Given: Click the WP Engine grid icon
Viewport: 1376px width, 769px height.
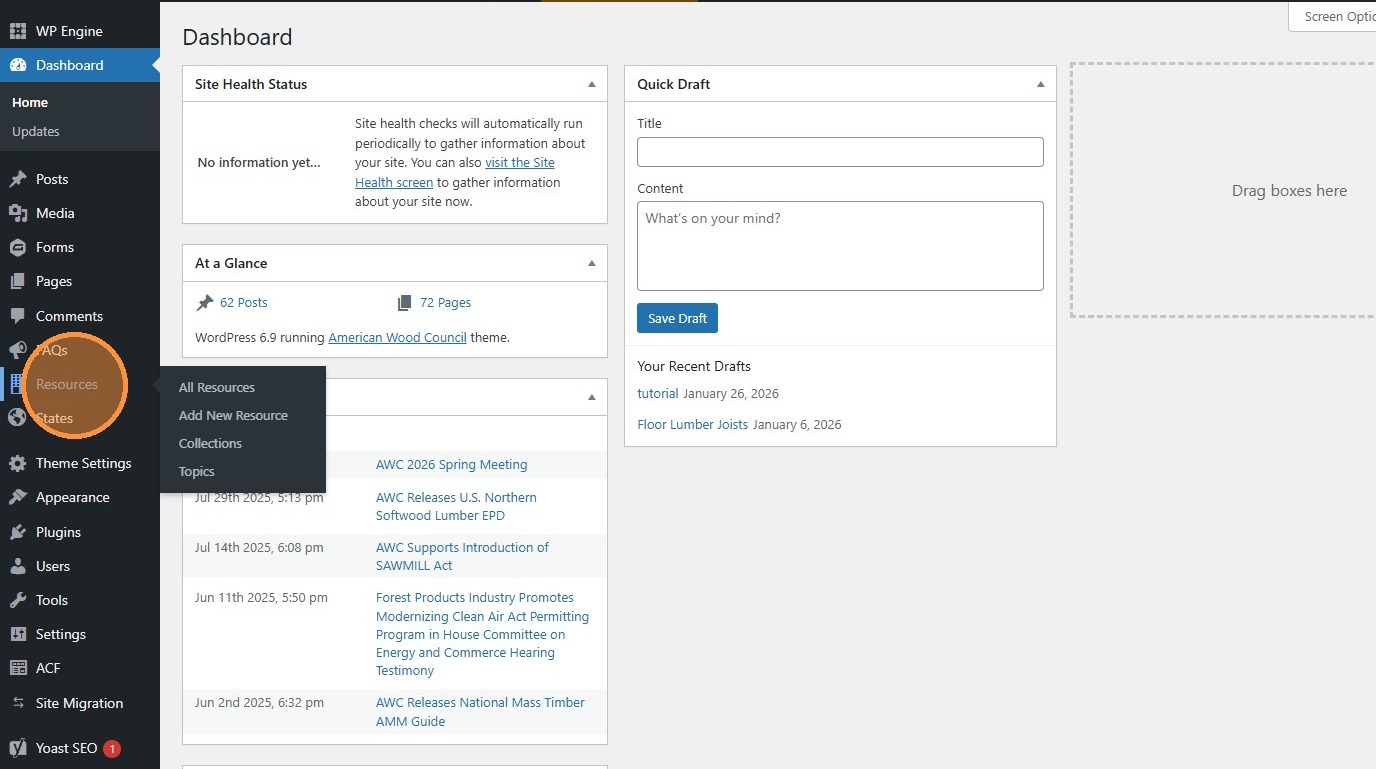Looking at the screenshot, I should point(18,31).
